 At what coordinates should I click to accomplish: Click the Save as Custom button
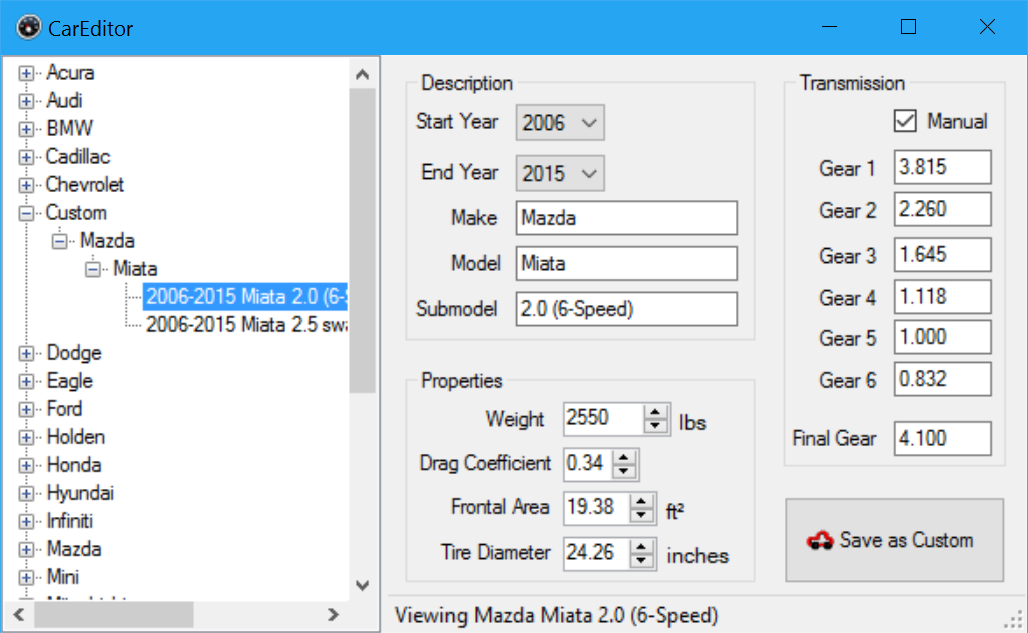894,540
